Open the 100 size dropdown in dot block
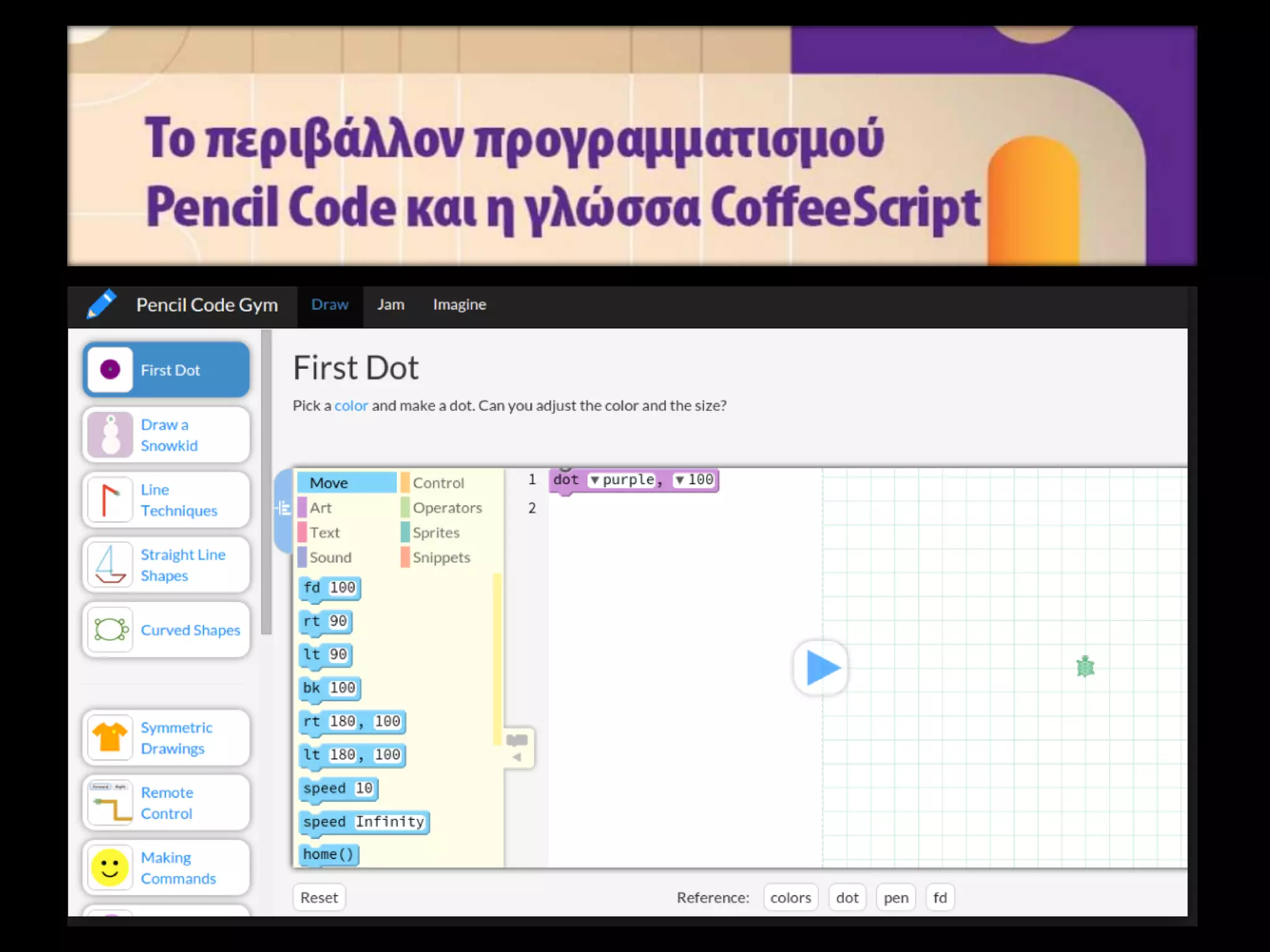 click(680, 480)
